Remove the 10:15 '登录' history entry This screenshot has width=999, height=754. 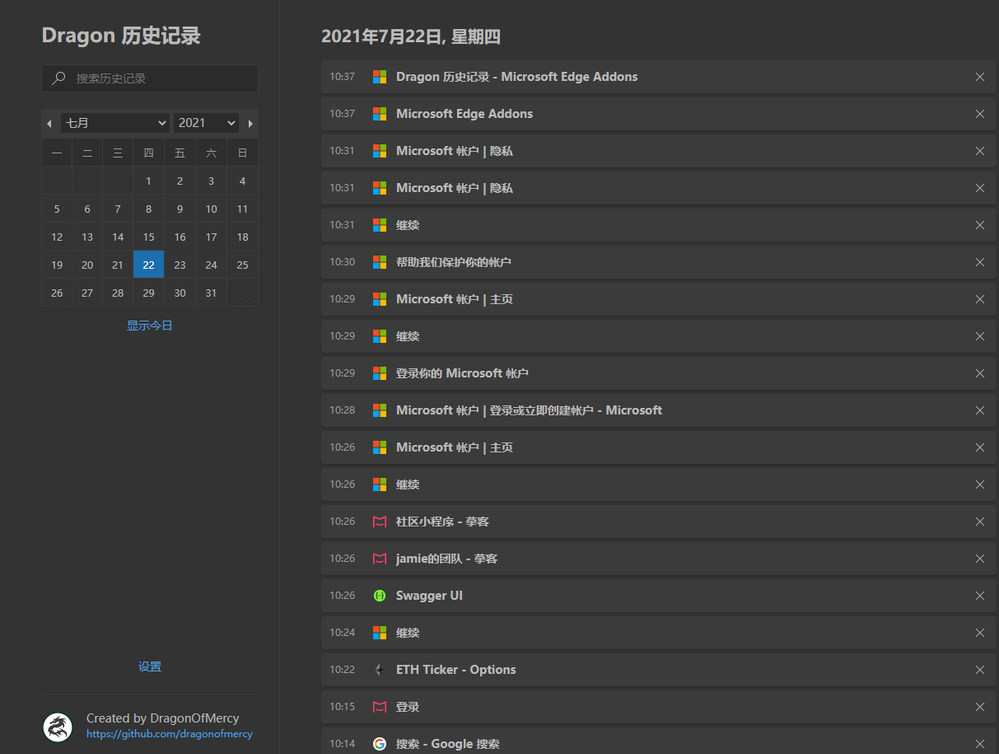[x=979, y=707]
